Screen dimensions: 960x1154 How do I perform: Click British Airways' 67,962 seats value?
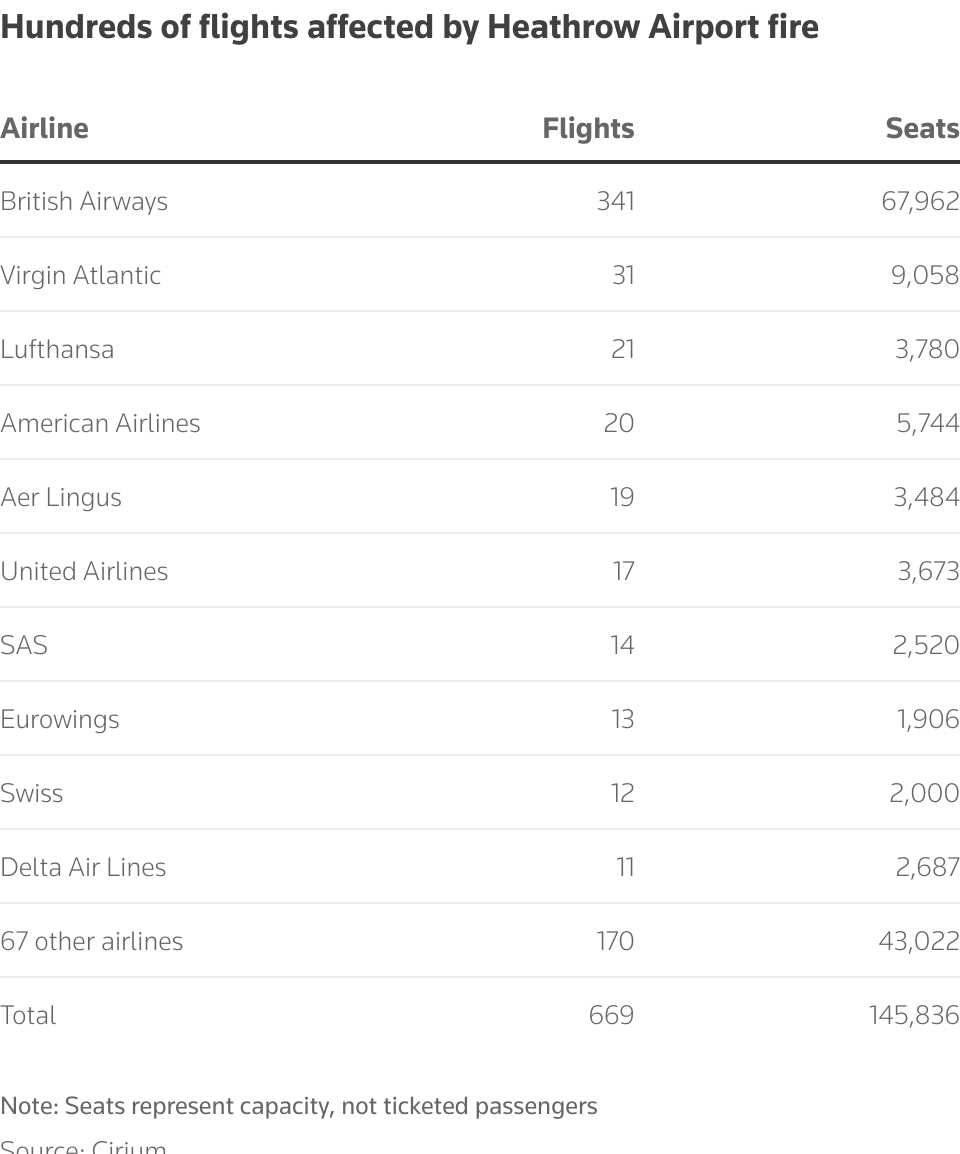click(x=920, y=201)
